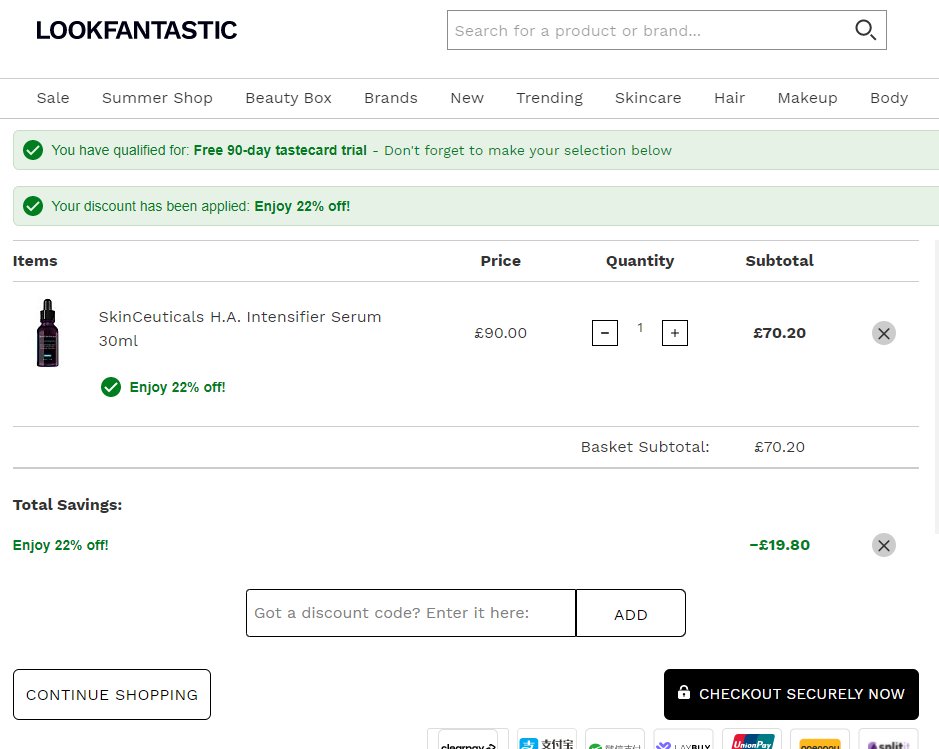
Task: Click the Alipay payment icon
Action: 547,740
